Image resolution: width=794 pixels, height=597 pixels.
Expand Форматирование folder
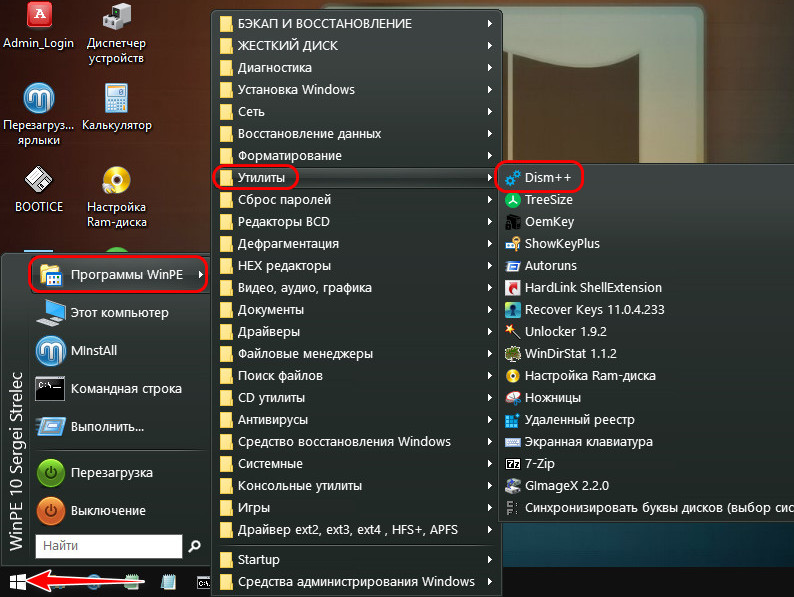(x=357, y=155)
